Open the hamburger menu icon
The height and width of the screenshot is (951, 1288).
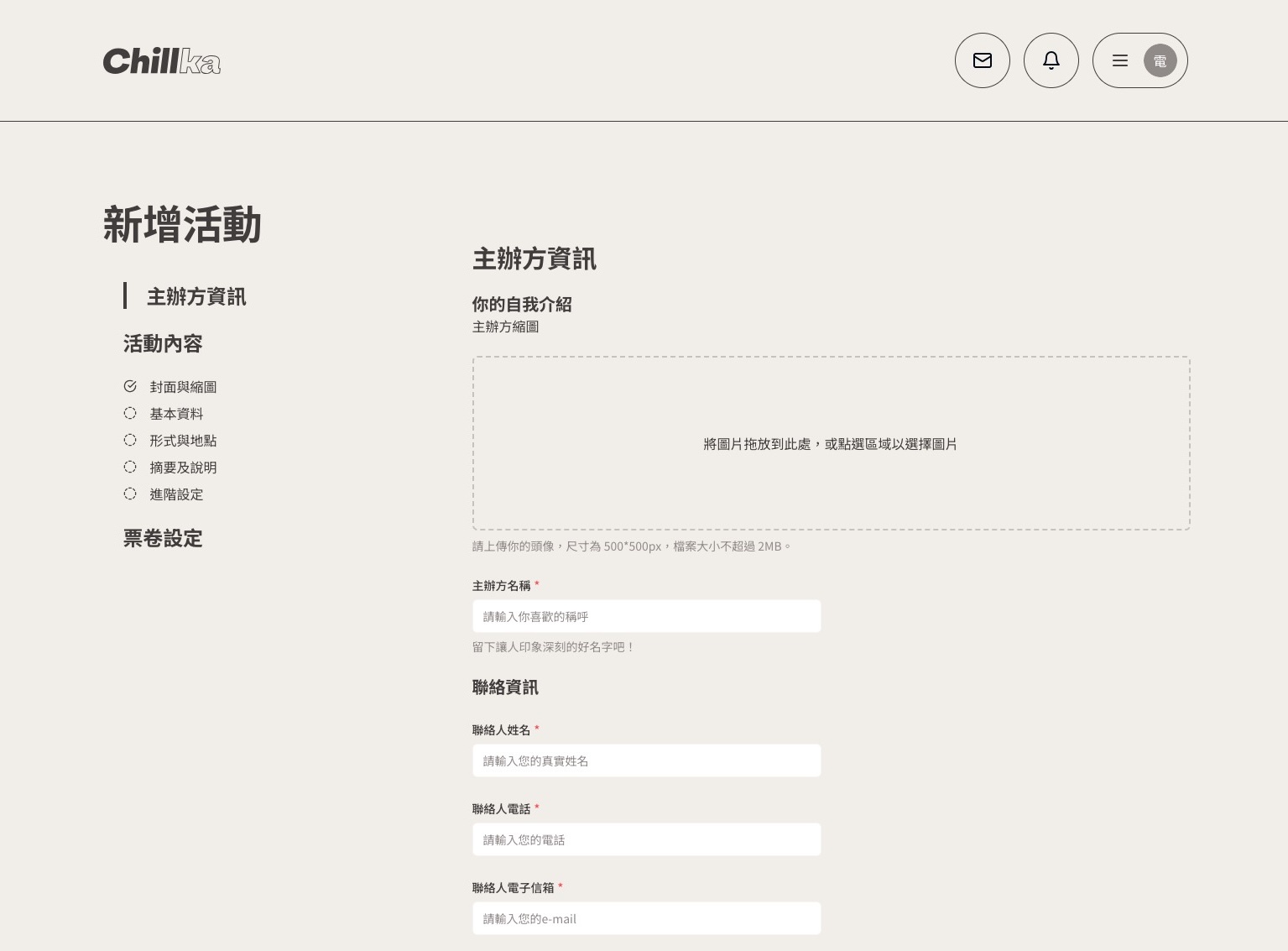1120,60
